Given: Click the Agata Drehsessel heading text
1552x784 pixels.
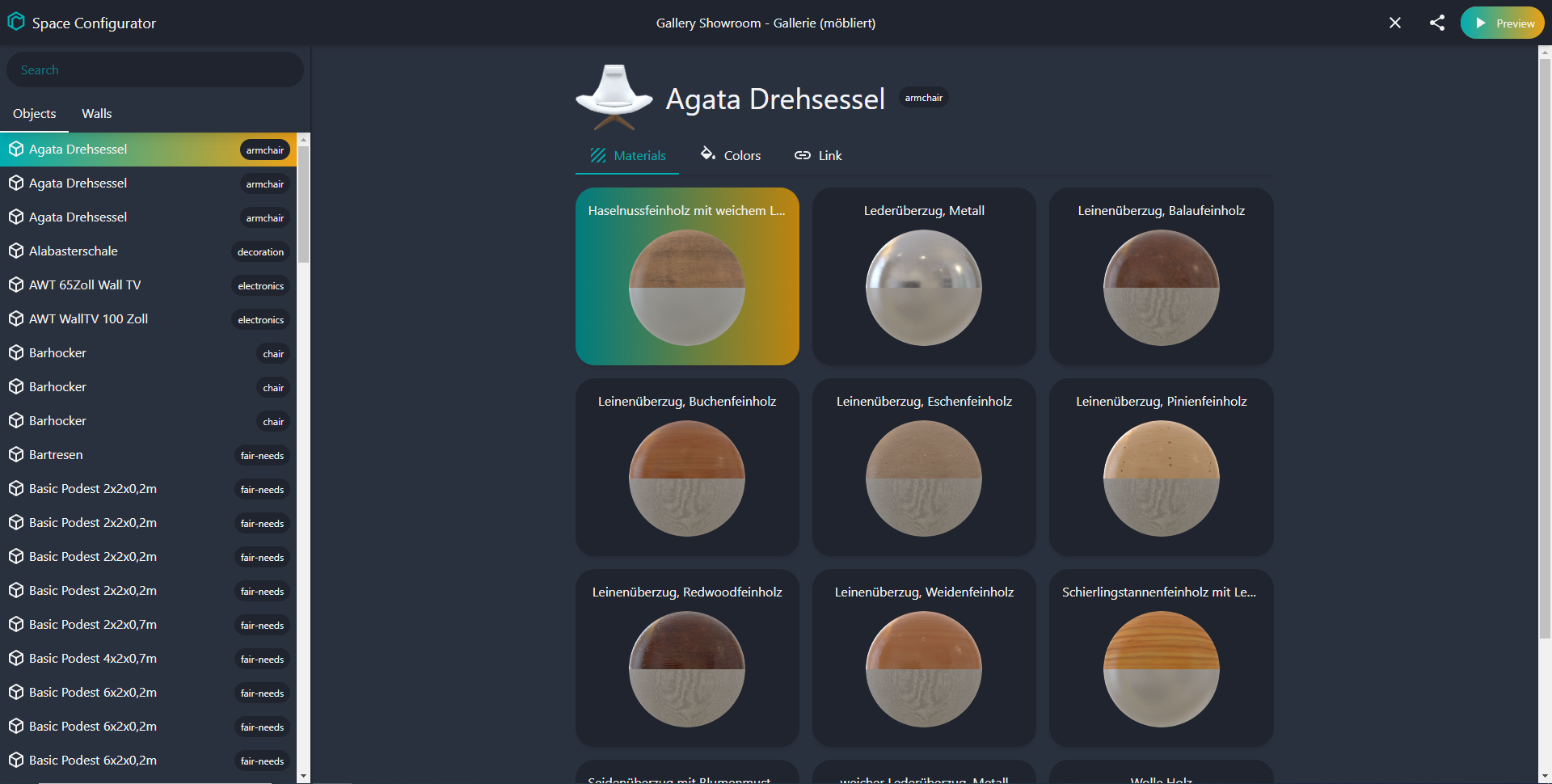Looking at the screenshot, I should point(775,99).
